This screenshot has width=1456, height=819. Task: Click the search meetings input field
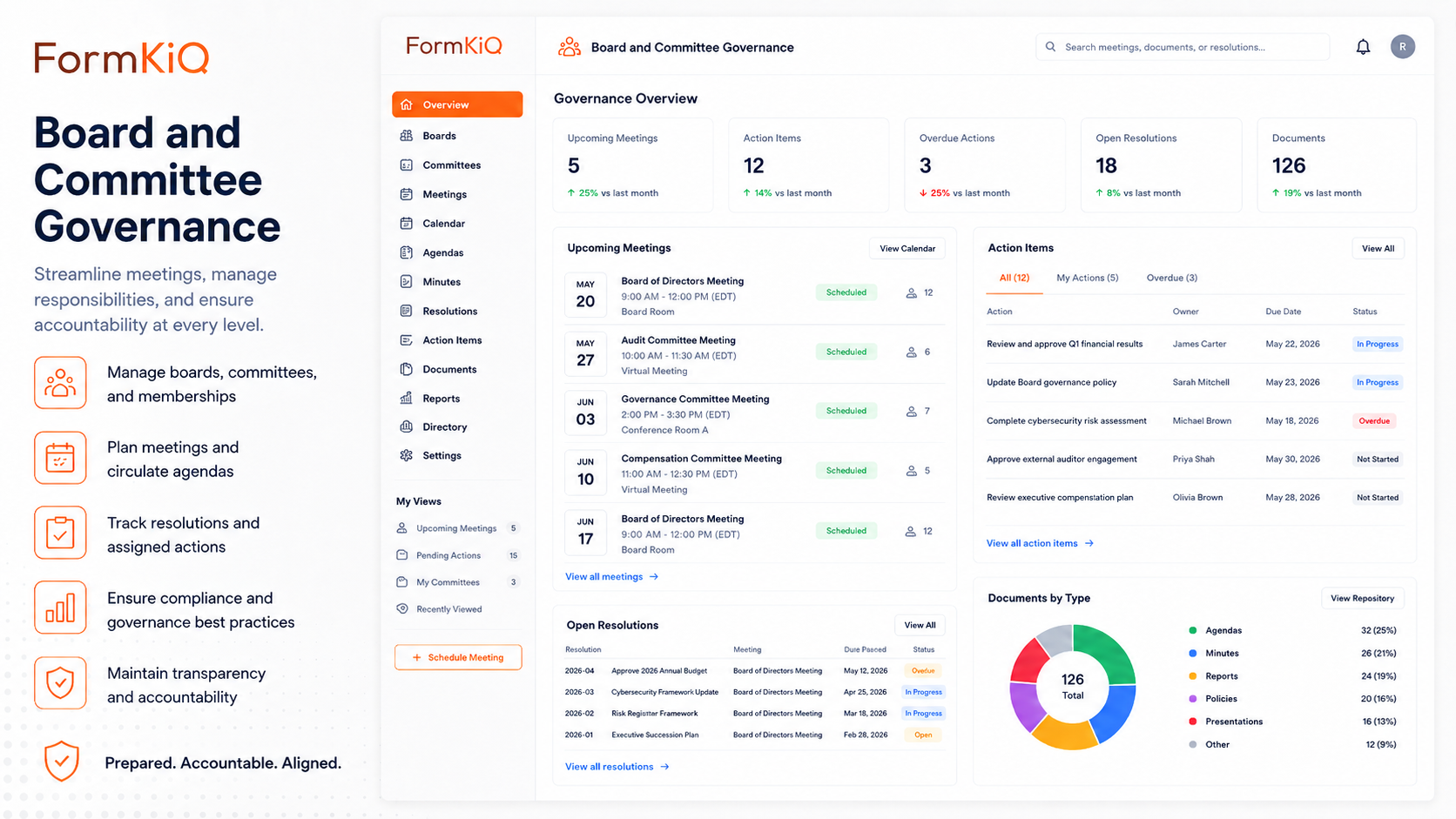(x=1183, y=47)
